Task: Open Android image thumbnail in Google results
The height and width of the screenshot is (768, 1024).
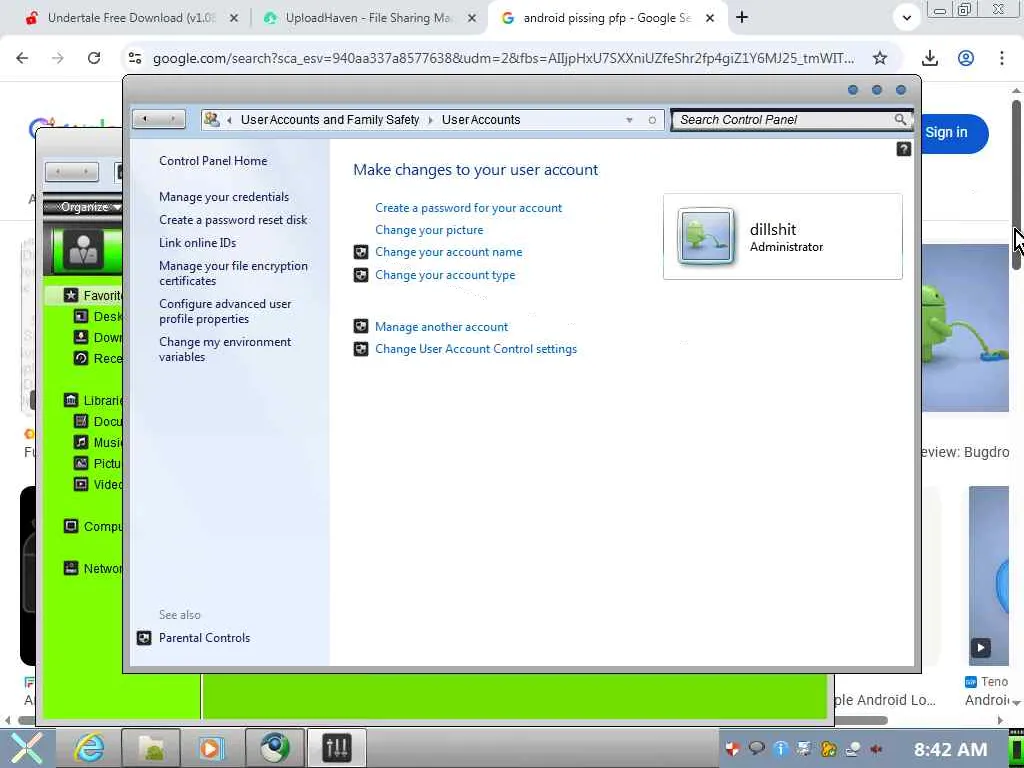Action: pos(965,328)
